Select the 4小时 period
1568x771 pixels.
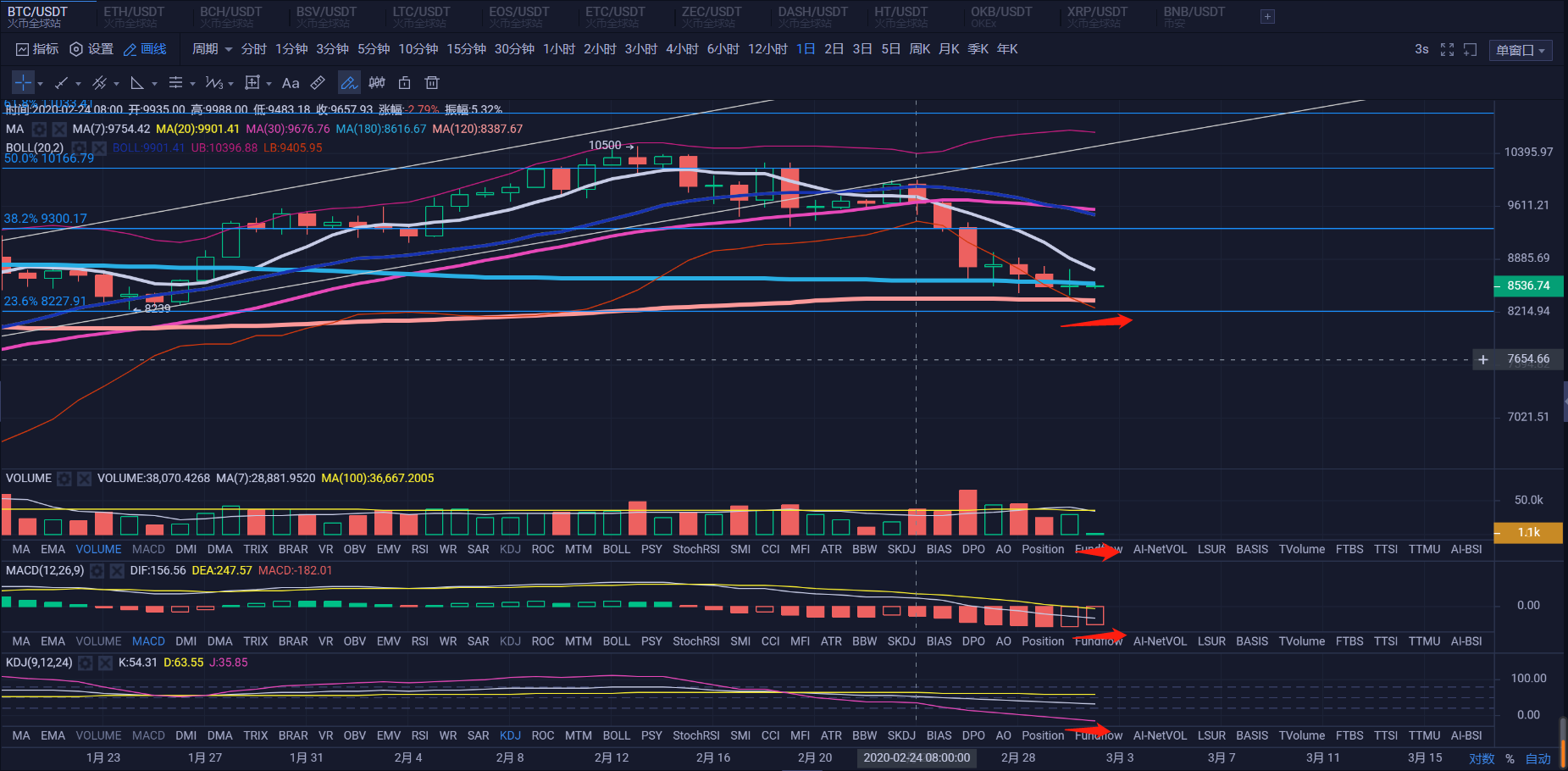click(x=682, y=49)
